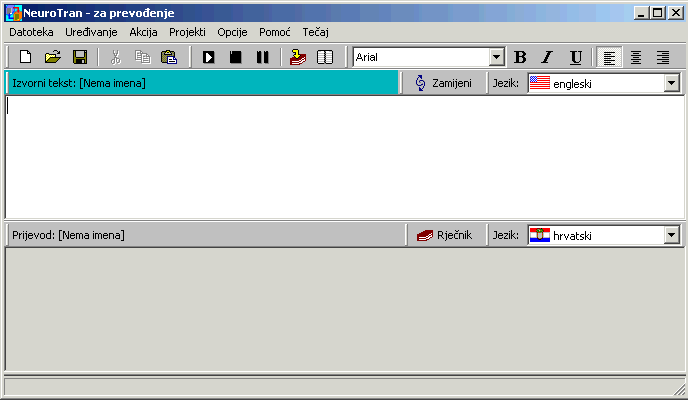Toggle underline formatting
688x400 pixels.
click(x=575, y=57)
